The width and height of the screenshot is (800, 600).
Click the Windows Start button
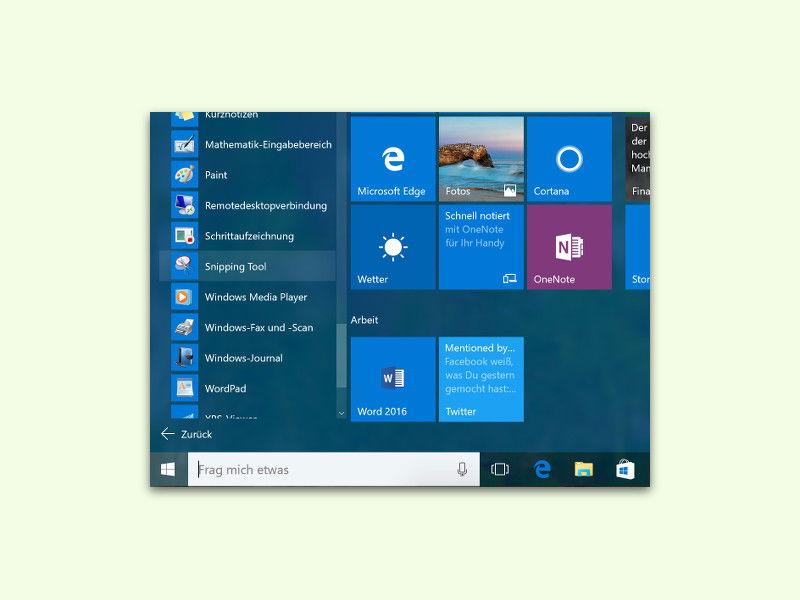(168, 469)
